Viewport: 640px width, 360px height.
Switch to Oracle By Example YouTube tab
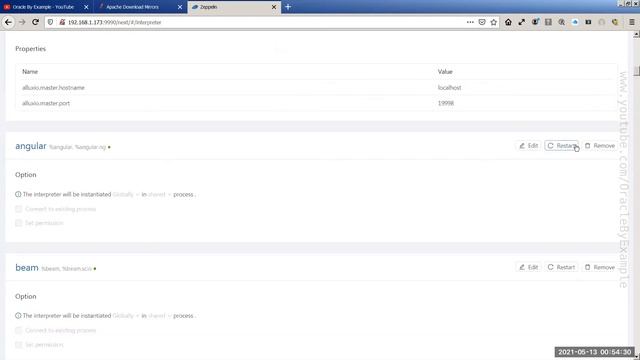pyautogui.click(x=43, y=7)
